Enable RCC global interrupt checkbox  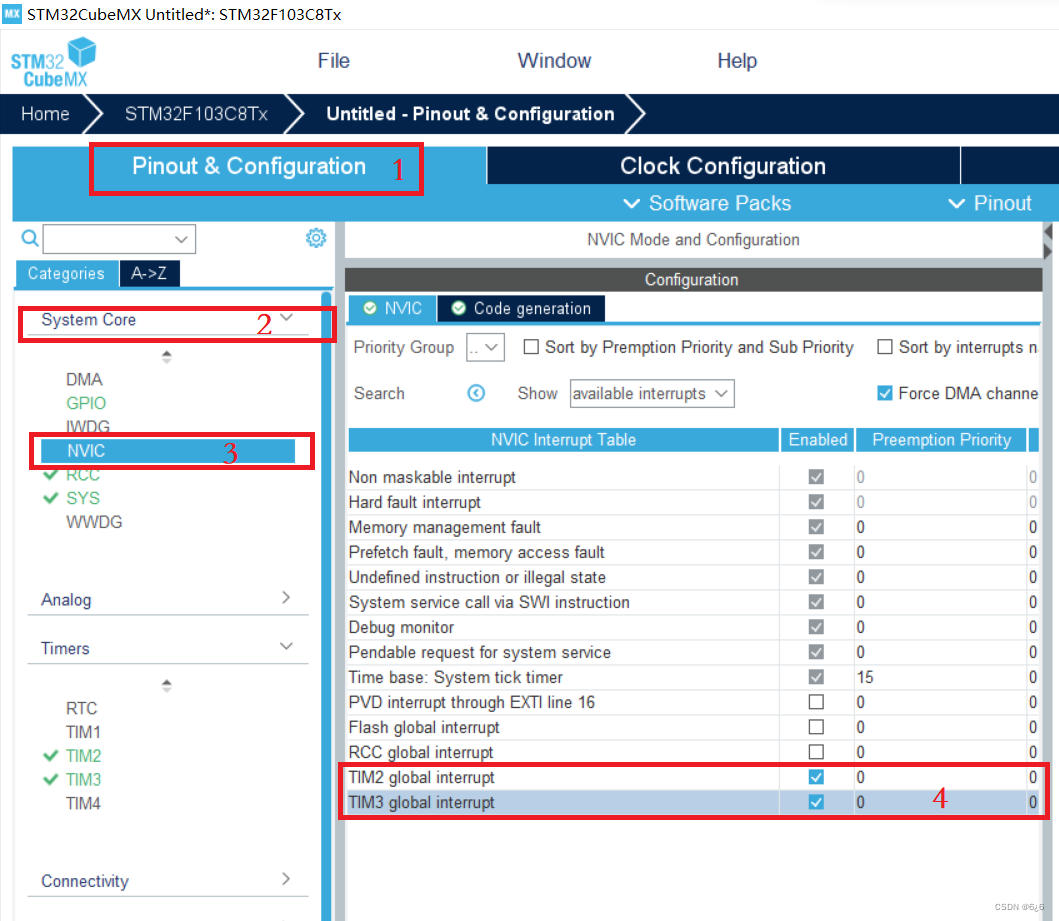click(x=816, y=752)
